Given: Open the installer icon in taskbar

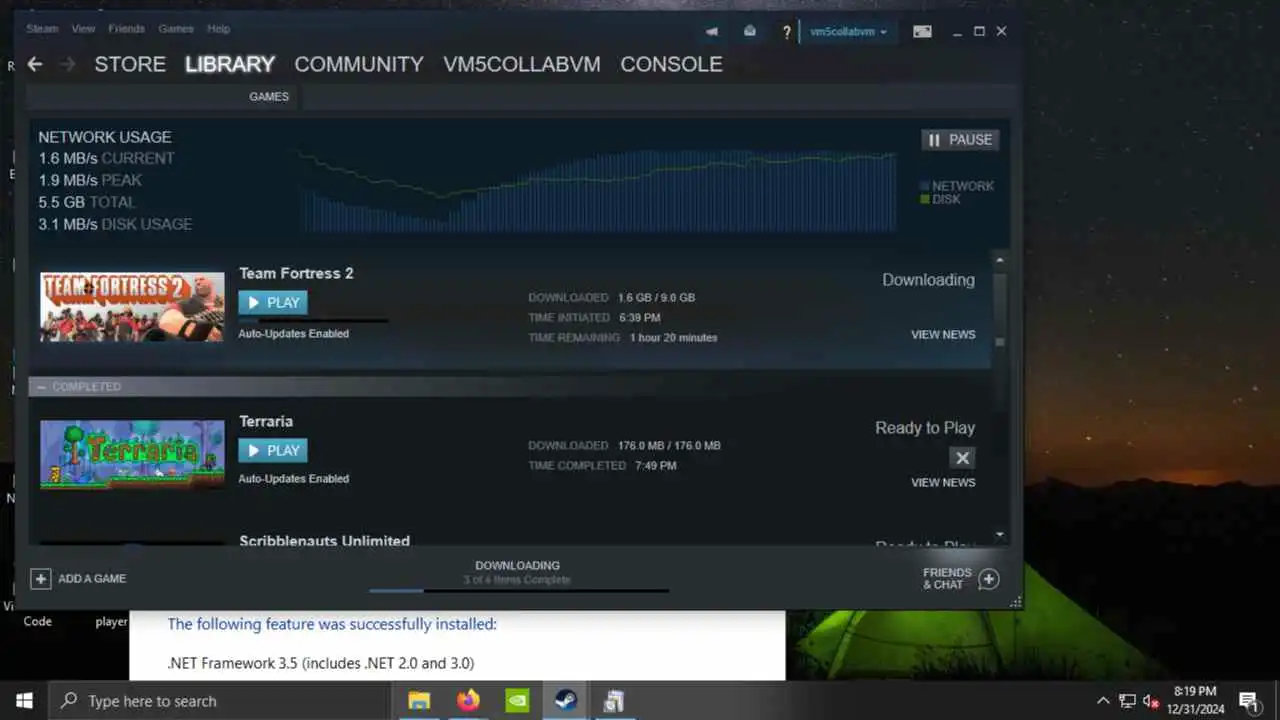Looking at the screenshot, I should (613, 701).
